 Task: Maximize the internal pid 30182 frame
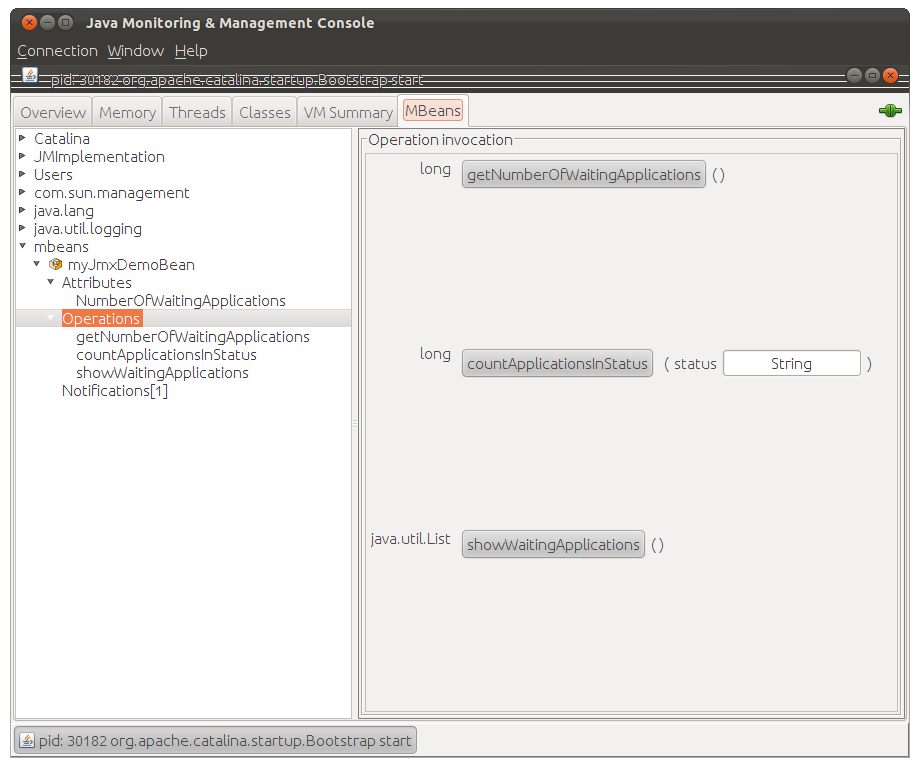pyautogui.click(x=872, y=75)
